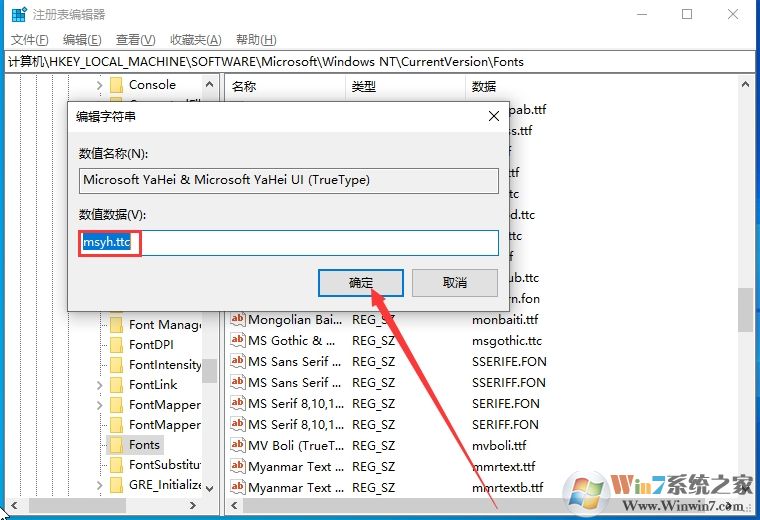Click string icon of MV Boli value

tap(237, 444)
